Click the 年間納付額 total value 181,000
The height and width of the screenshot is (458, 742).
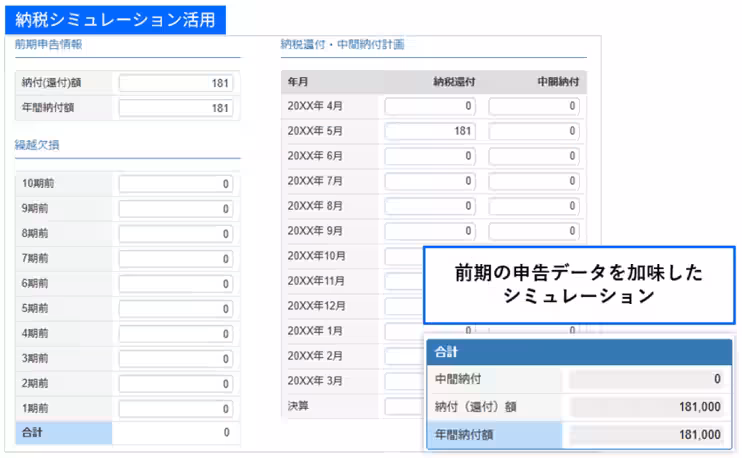coord(648,435)
